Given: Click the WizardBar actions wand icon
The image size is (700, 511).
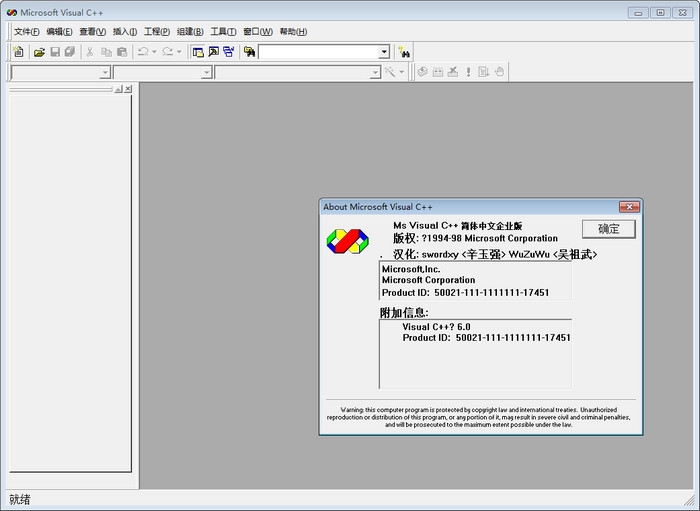Looking at the screenshot, I should click(390, 72).
